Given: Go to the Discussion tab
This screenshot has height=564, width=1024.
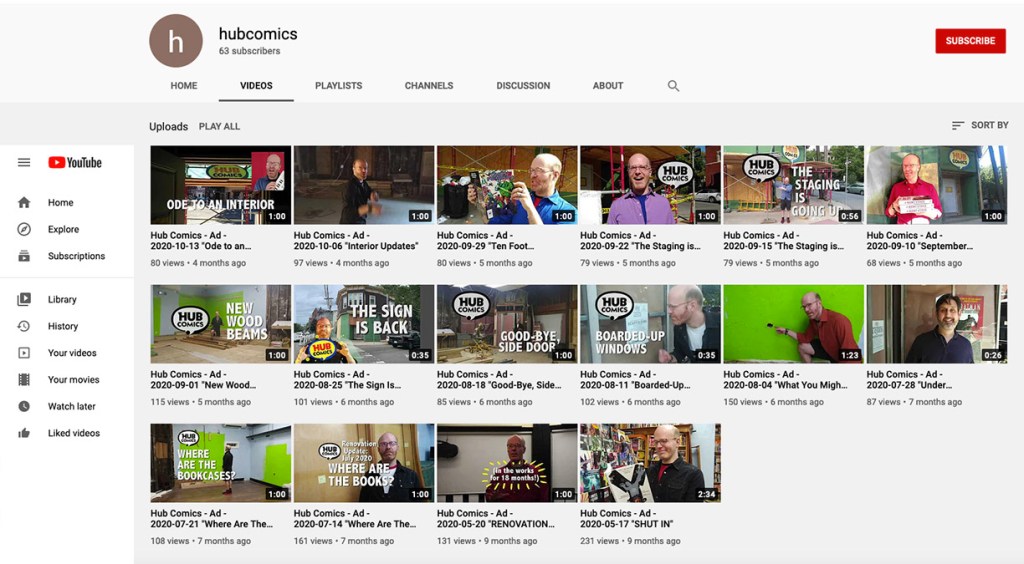Looking at the screenshot, I should (x=523, y=86).
